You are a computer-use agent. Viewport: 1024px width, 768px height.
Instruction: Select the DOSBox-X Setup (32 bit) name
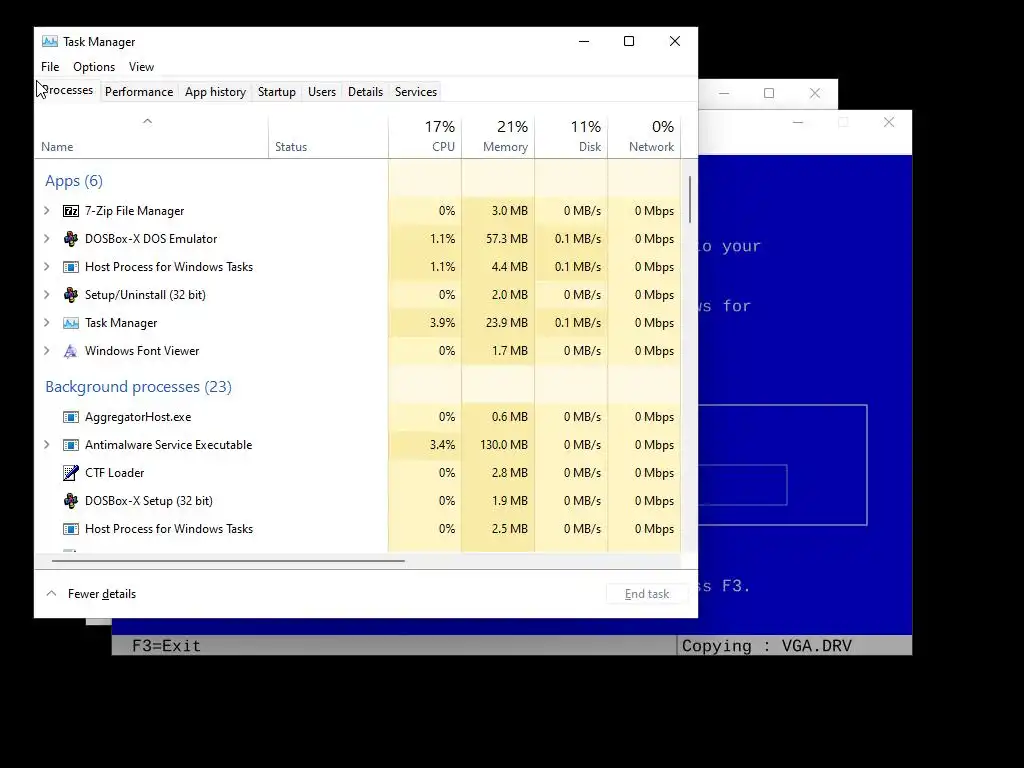[149, 501]
